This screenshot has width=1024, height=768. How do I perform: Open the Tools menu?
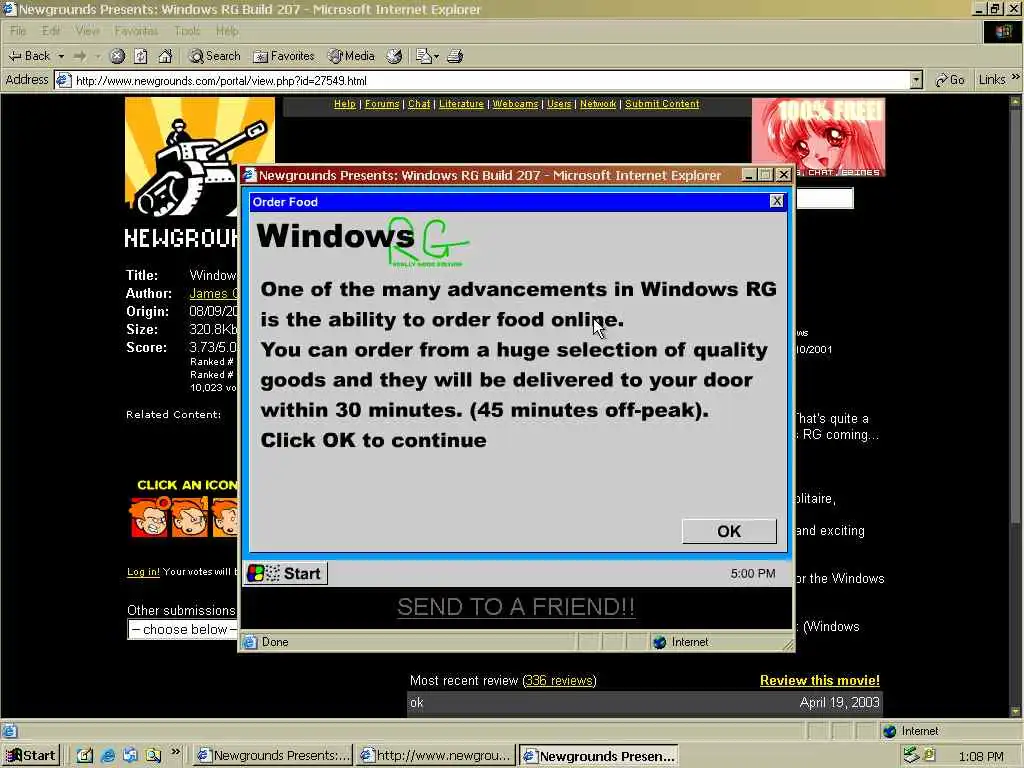[x=187, y=31]
